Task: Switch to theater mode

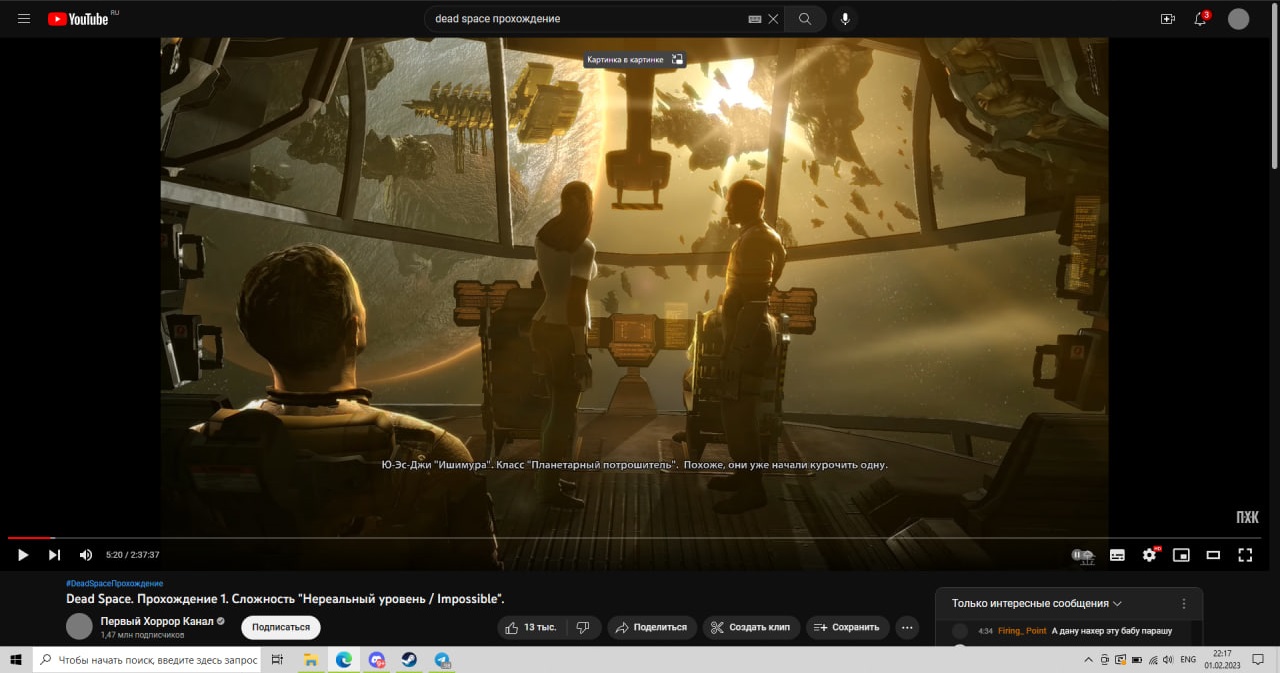Action: pyautogui.click(x=1213, y=555)
